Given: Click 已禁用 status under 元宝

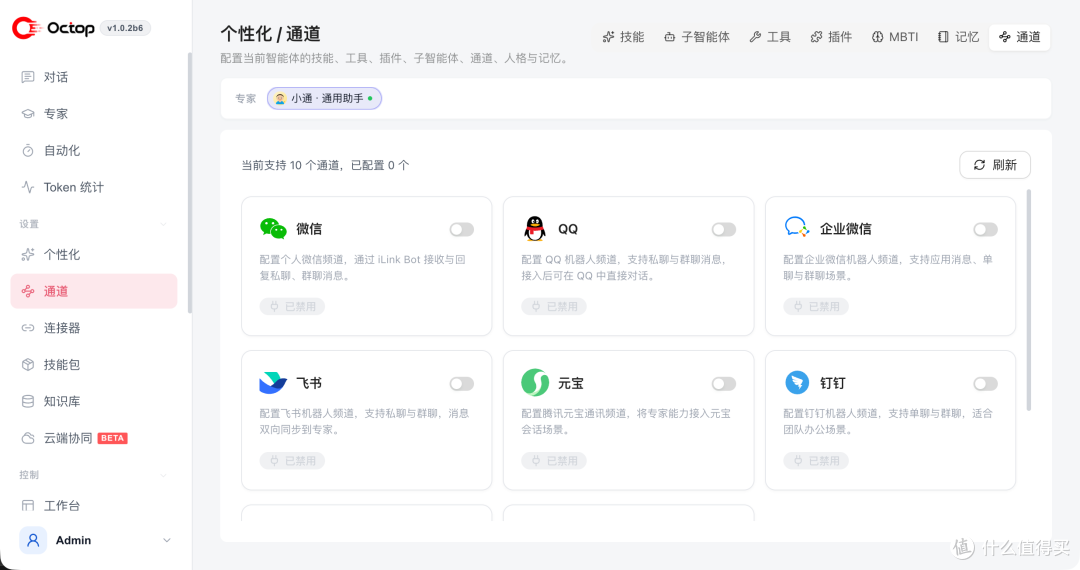Looking at the screenshot, I should pyautogui.click(x=554, y=461).
